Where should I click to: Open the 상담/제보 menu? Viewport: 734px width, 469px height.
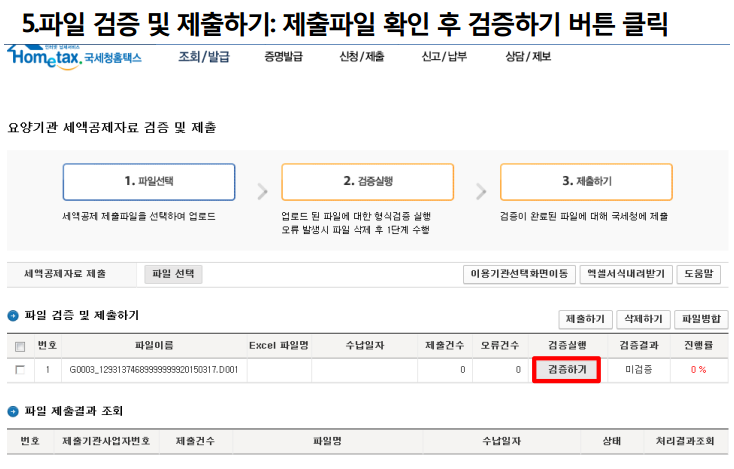(x=527, y=57)
